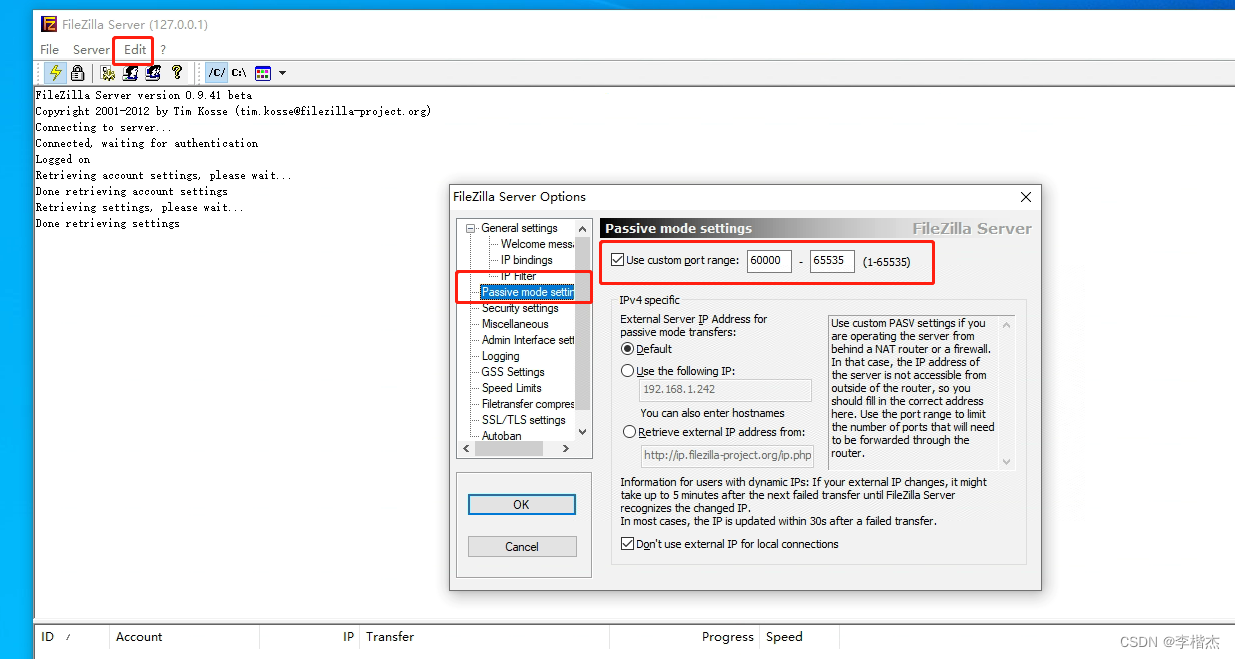This screenshot has height=659, width=1235.
Task: Open the Groups editor toolbar icon
Action: [153, 73]
